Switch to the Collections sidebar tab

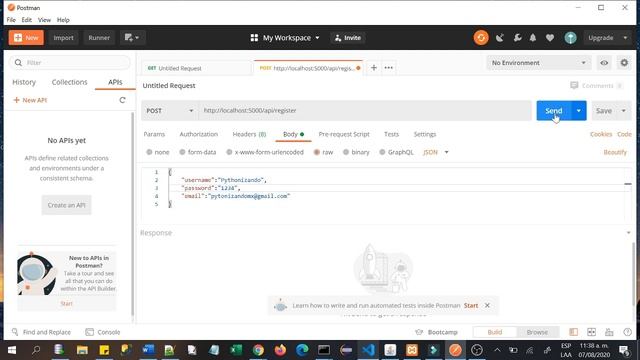click(x=69, y=82)
